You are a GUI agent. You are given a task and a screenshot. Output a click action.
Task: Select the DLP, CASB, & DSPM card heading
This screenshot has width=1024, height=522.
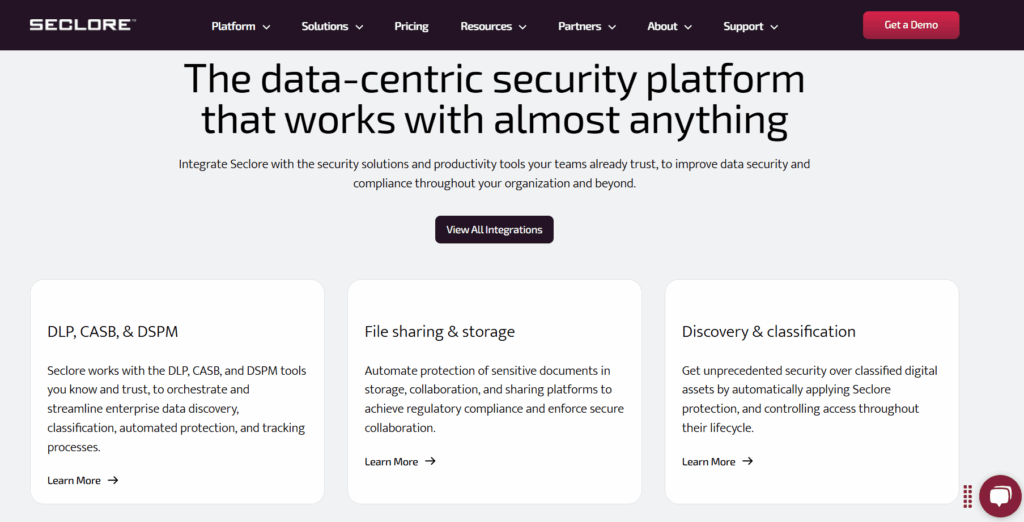pos(113,331)
